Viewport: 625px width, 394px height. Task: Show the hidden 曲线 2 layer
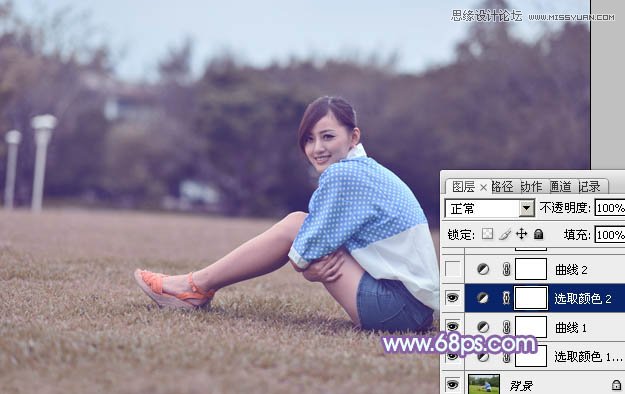(x=453, y=269)
